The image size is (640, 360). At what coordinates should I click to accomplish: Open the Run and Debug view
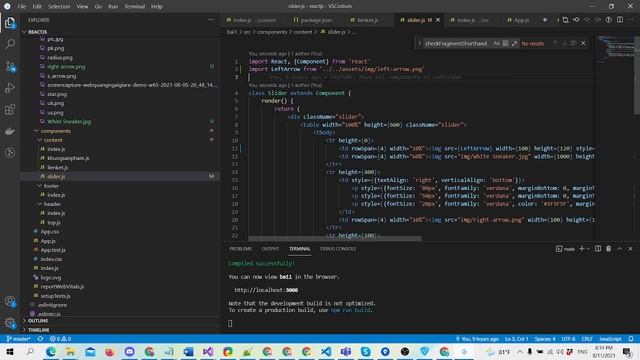point(10,88)
